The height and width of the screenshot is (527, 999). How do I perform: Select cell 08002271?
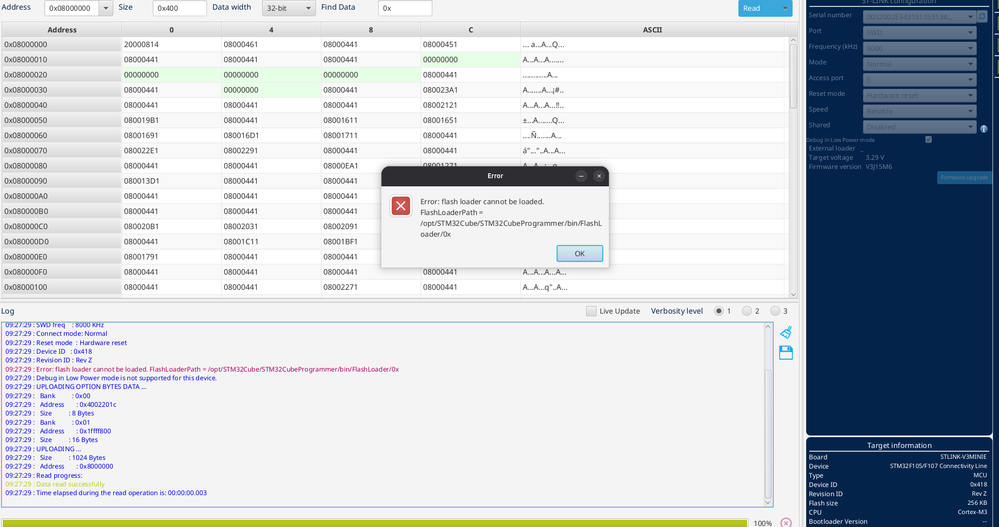click(371, 287)
